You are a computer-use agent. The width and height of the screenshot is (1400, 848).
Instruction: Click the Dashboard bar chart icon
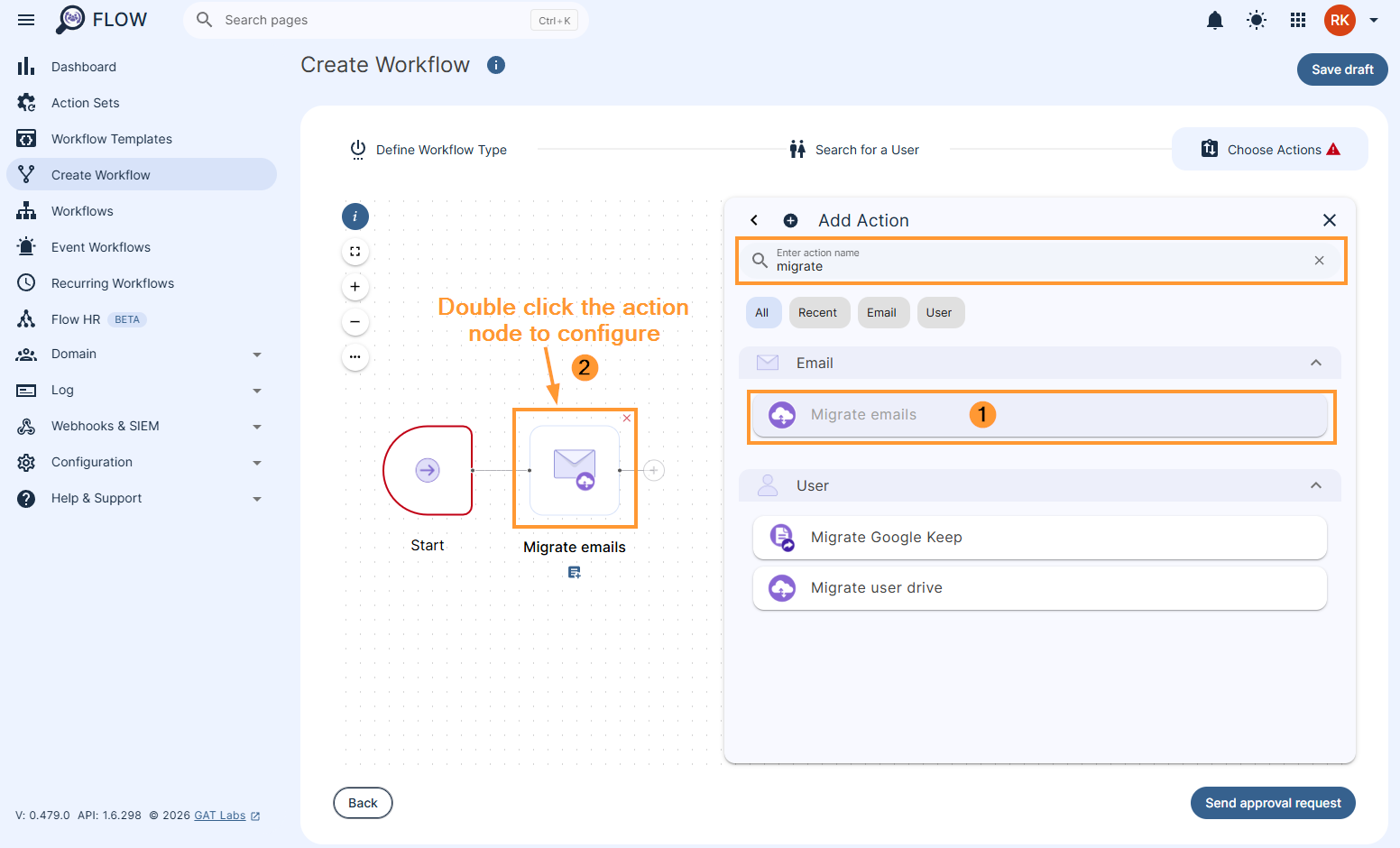(x=26, y=67)
